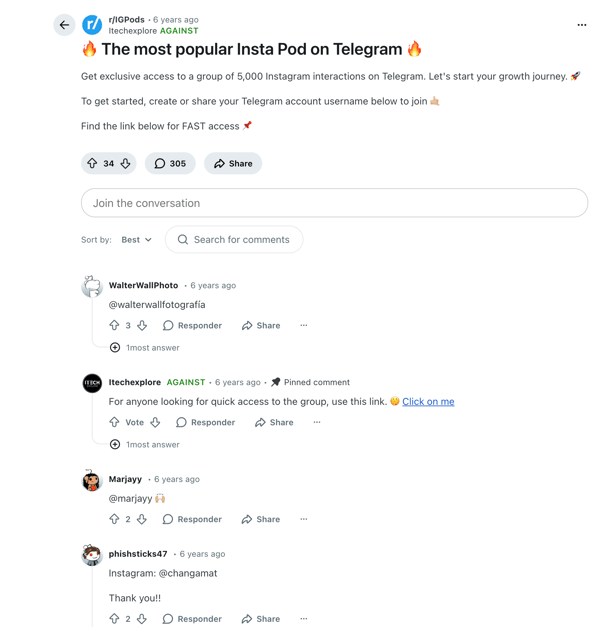Screen dimensions: 600x627
Task: Open the 305 comments bubble
Action: point(170,163)
